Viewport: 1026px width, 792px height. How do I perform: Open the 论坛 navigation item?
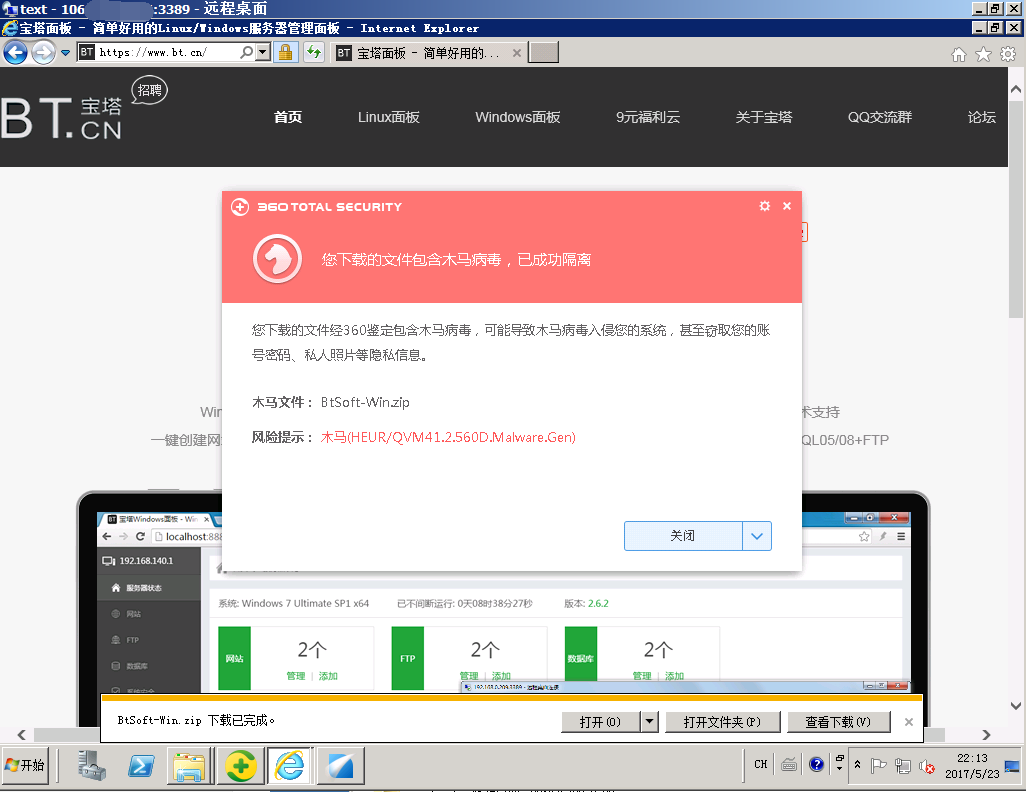tap(982, 117)
